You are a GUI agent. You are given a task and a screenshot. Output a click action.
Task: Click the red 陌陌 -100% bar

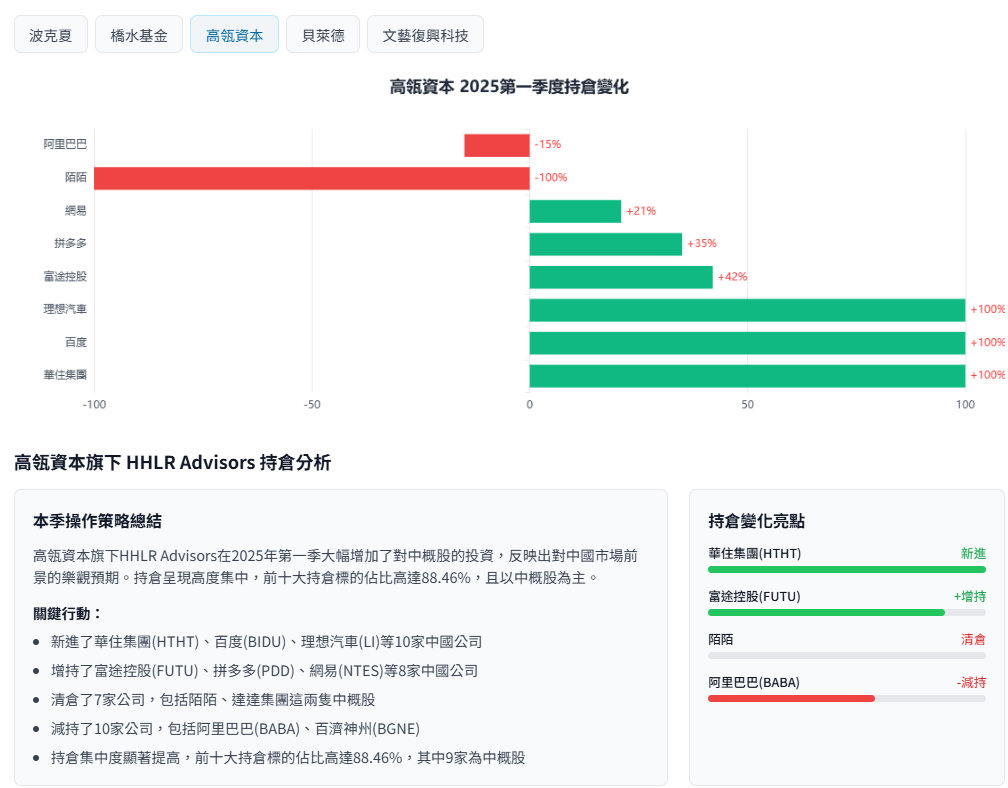click(312, 178)
